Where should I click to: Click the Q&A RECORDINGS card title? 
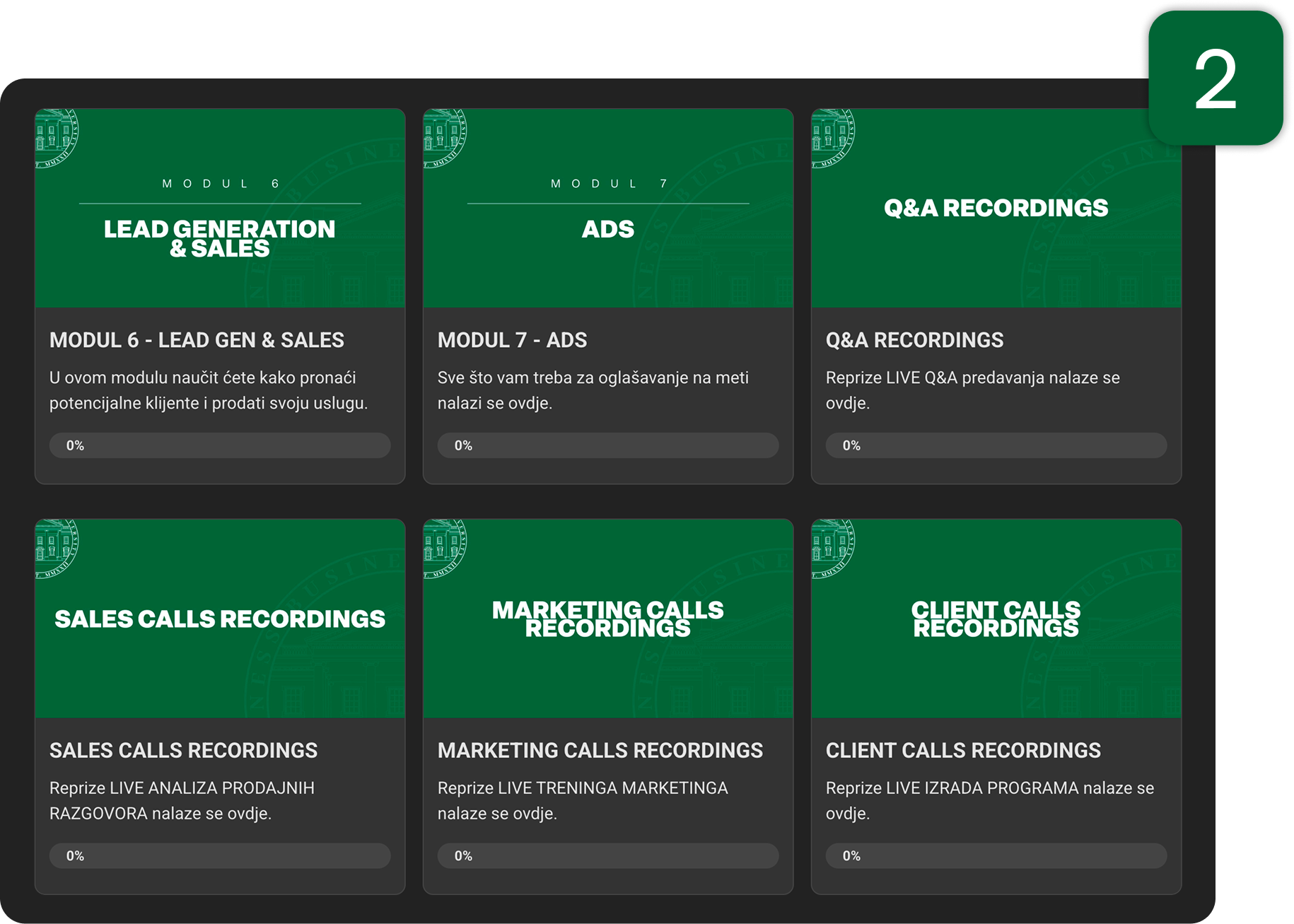tap(914, 340)
